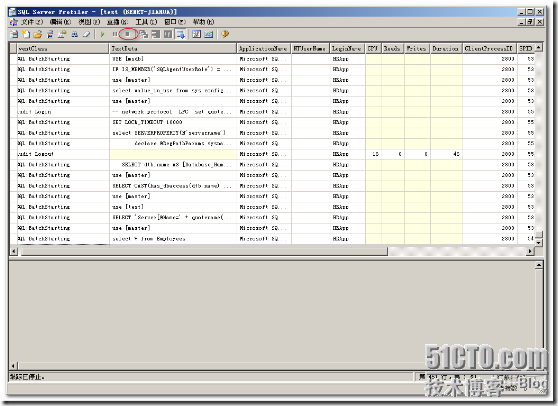Click the second greyed icon after Stop
Screen dimensions: 558x406
pos(156,34)
